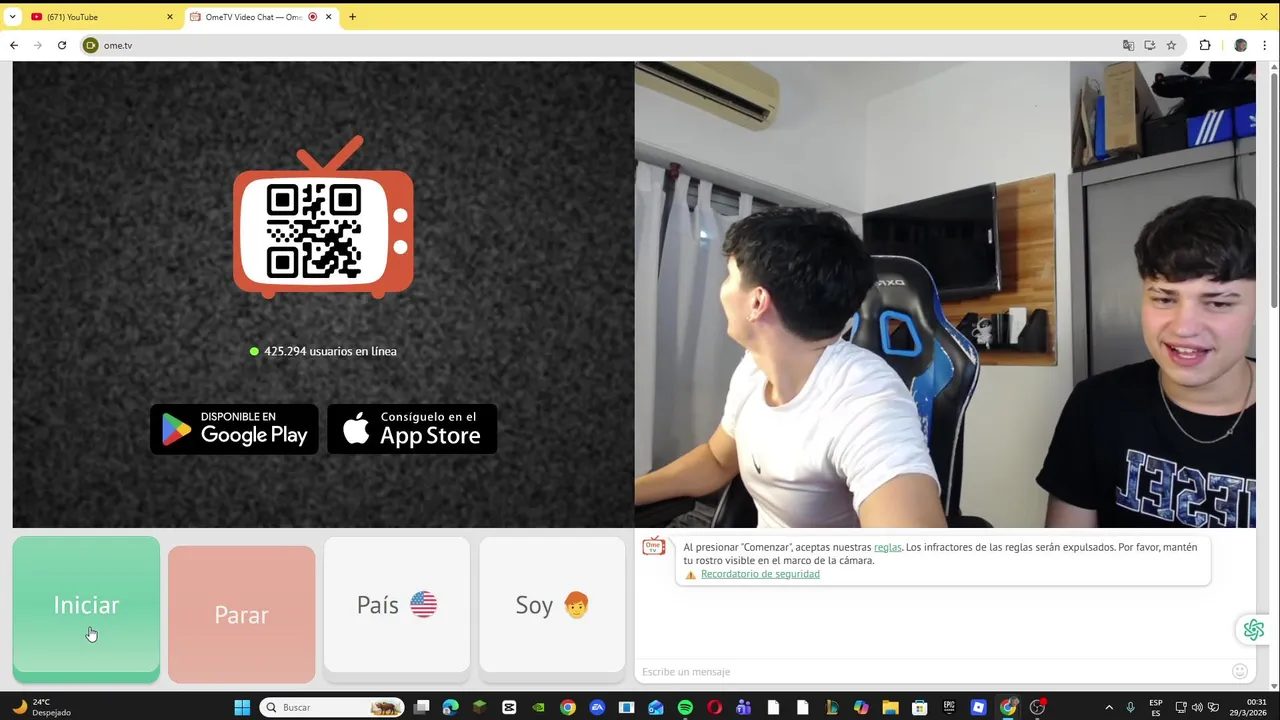Open the País country selector
Image resolution: width=1280 pixels, height=720 pixels.
pos(397,605)
